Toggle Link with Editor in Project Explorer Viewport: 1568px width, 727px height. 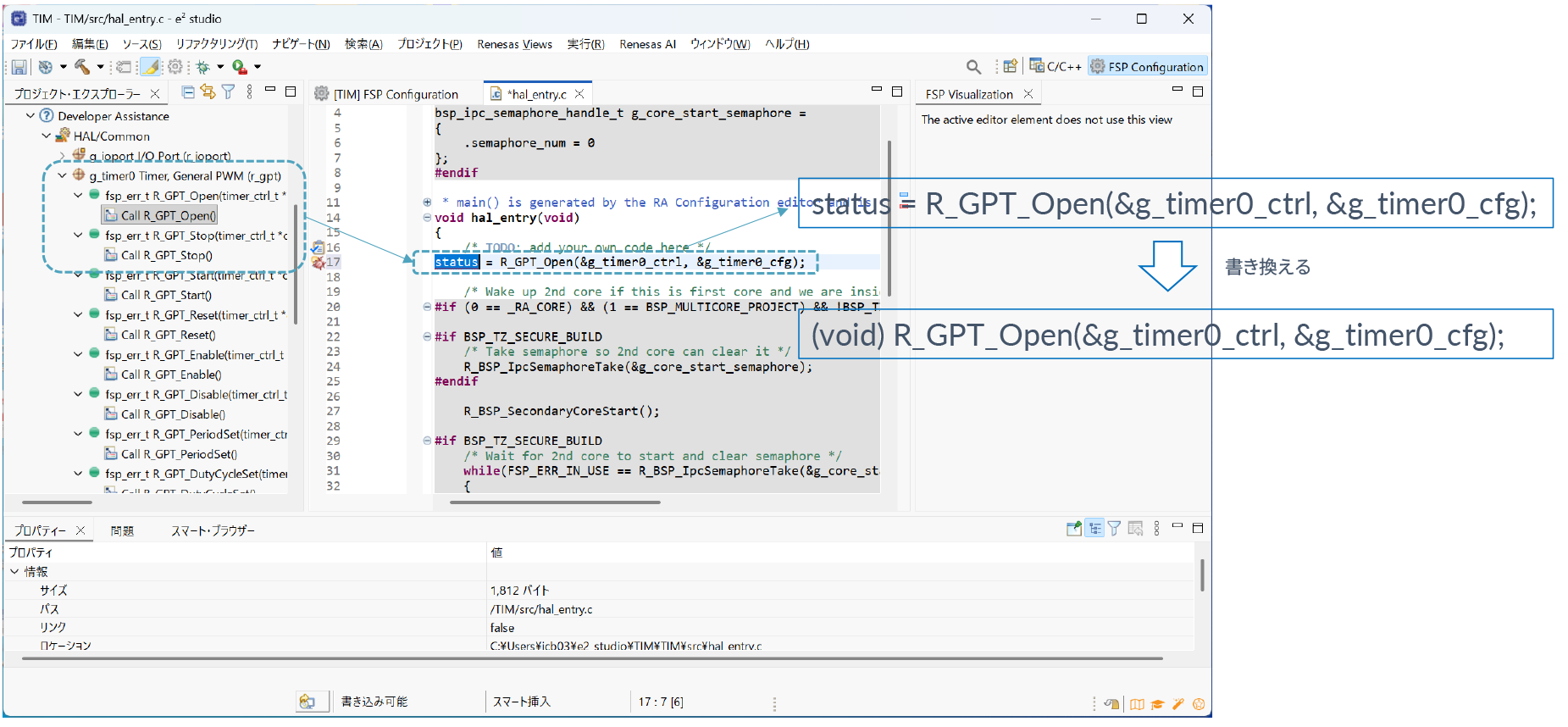208,92
